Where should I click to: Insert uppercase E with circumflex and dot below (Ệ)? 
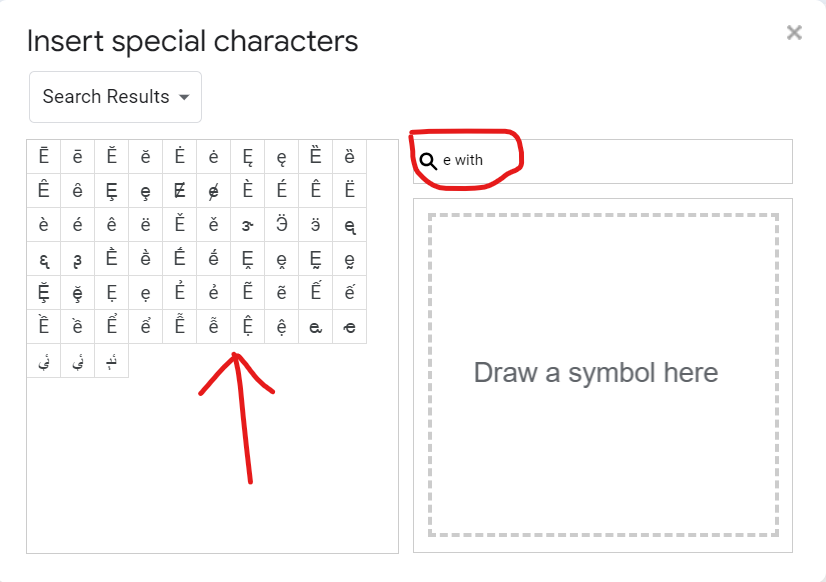tap(248, 326)
